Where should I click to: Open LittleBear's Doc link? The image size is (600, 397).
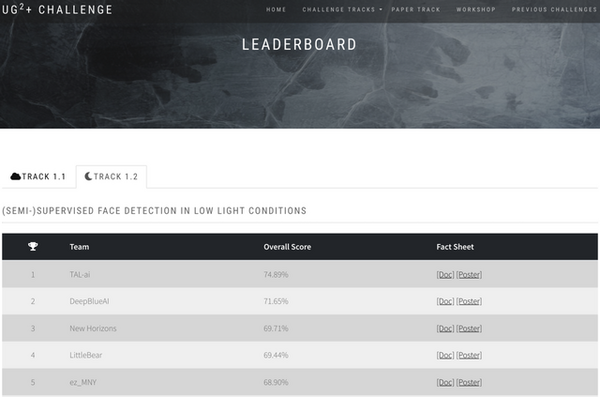pos(445,355)
